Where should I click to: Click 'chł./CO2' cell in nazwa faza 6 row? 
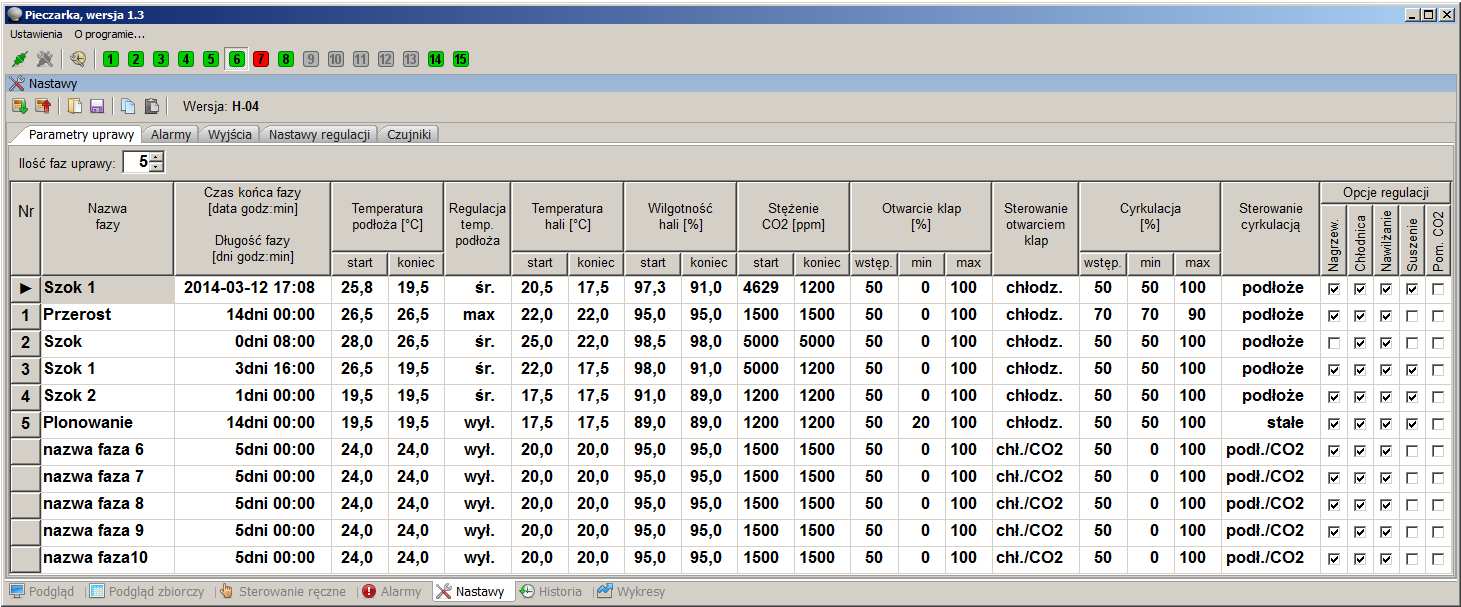[1035, 450]
